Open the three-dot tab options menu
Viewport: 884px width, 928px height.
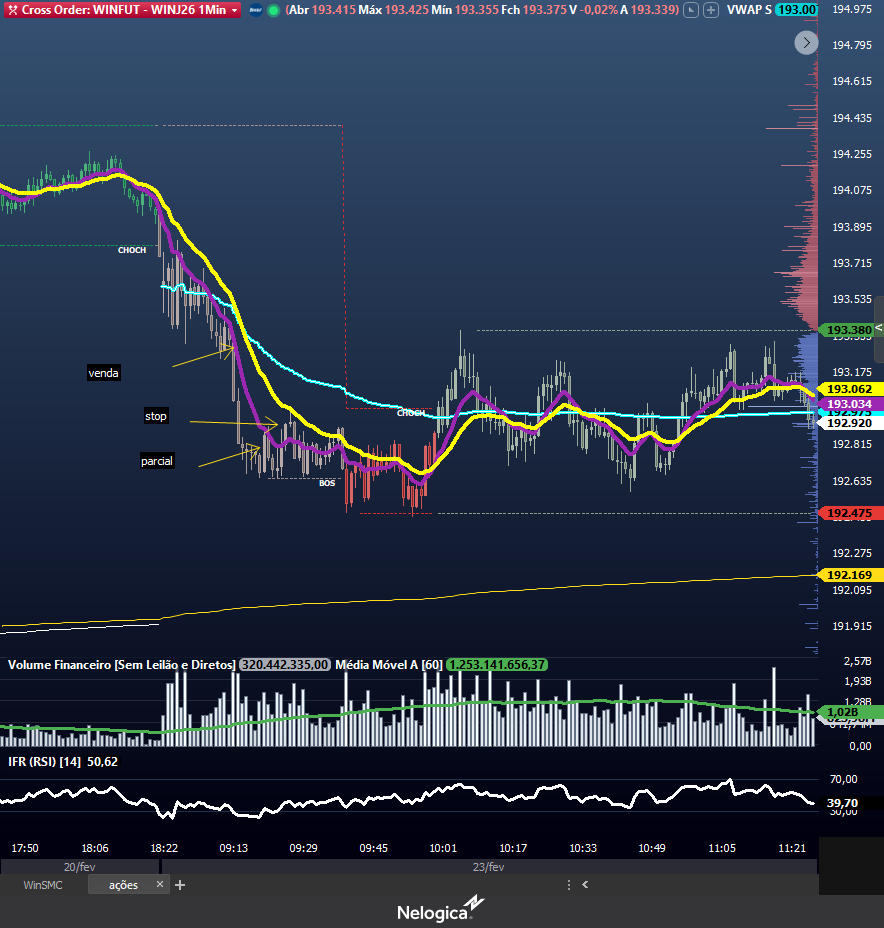coord(569,885)
